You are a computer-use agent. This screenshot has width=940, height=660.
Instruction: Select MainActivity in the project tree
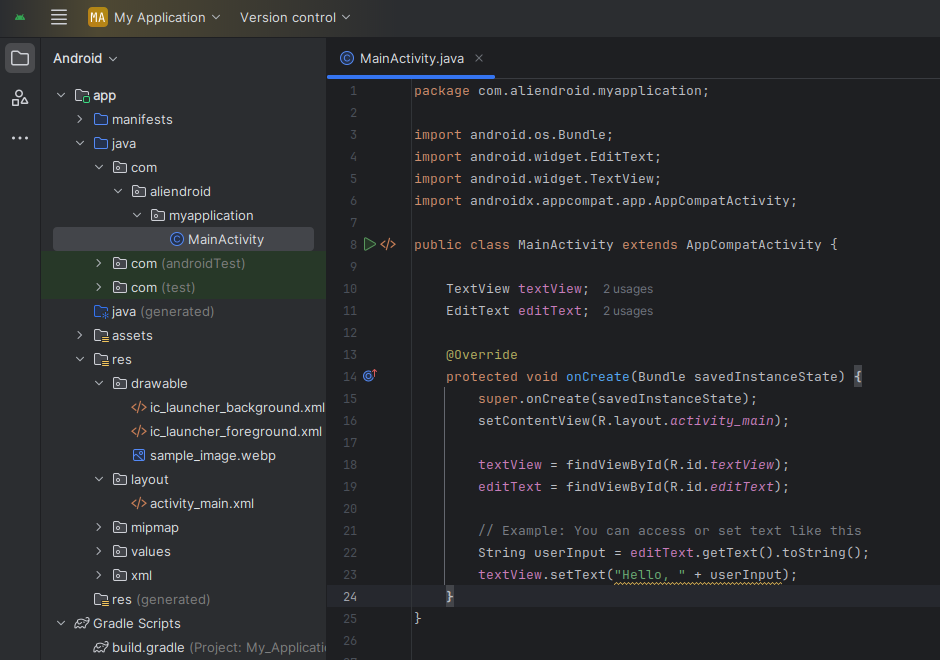click(x=183, y=239)
